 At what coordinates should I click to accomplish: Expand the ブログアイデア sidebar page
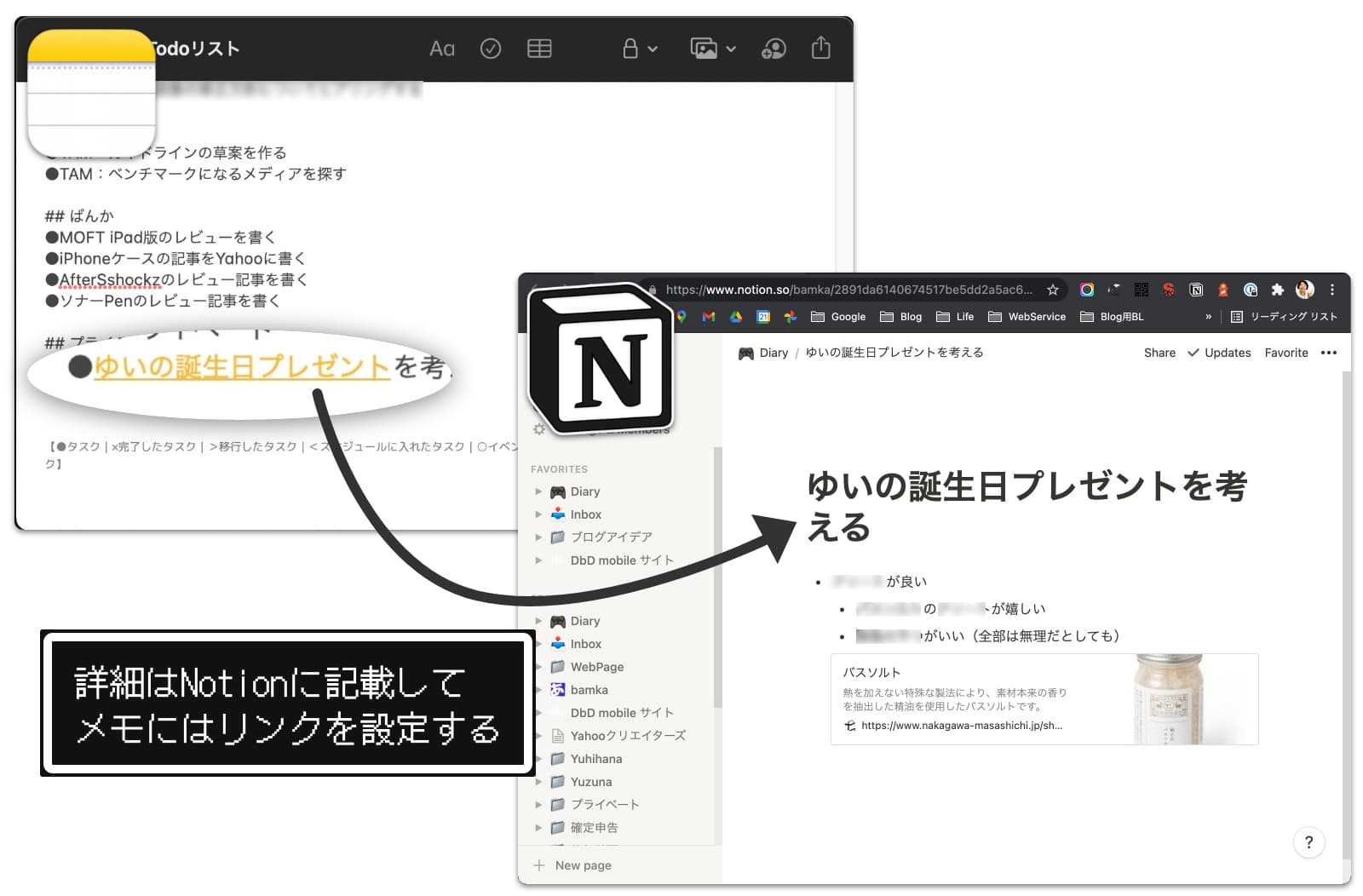coord(538,537)
